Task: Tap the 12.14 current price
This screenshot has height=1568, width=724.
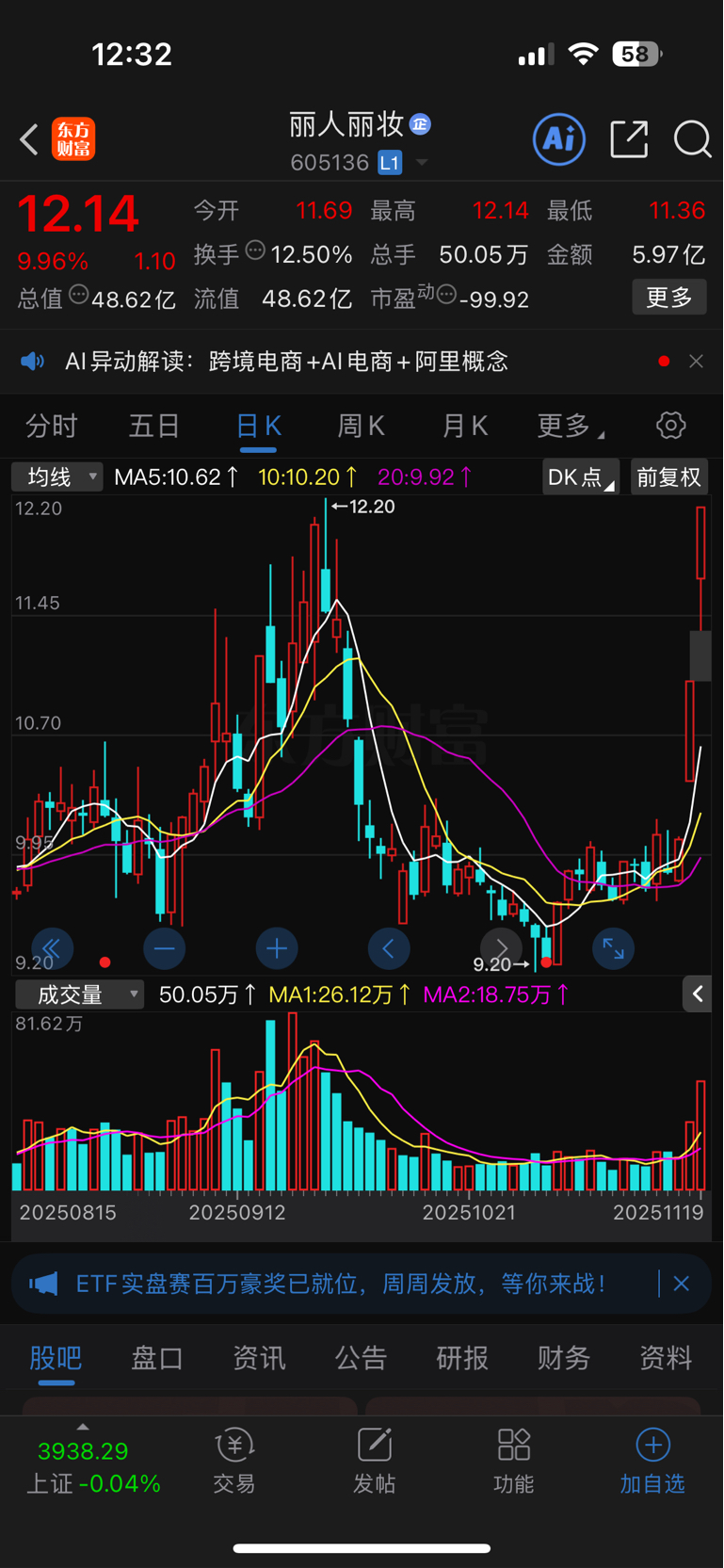Action: click(x=78, y=214)
